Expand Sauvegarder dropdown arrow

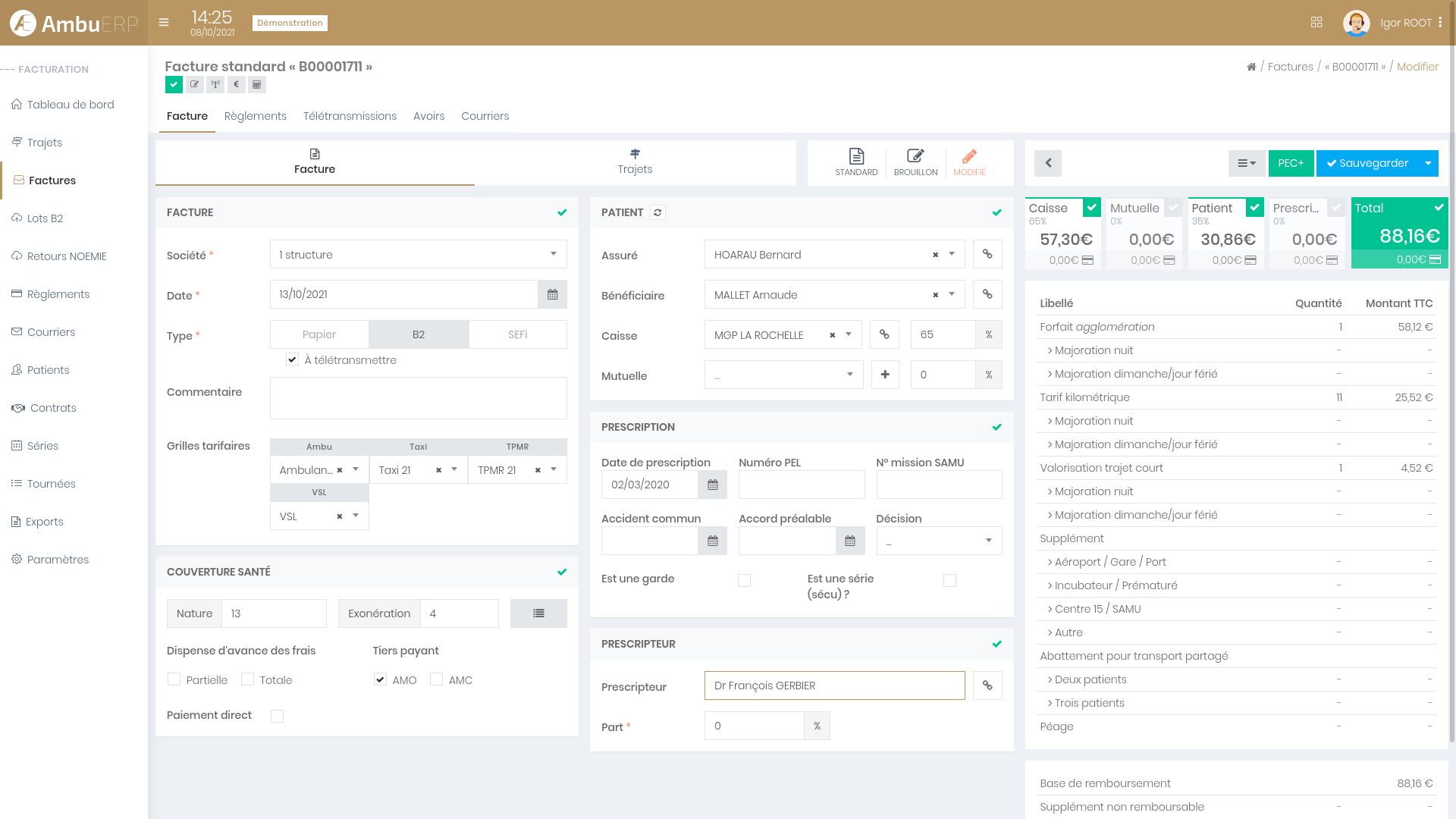[1428, 163]
